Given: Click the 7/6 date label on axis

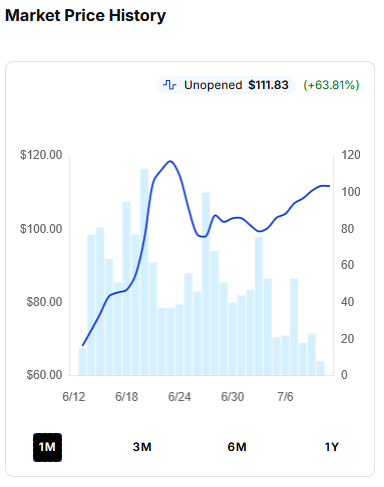Looking at the screenshot, I should point(285,397).
